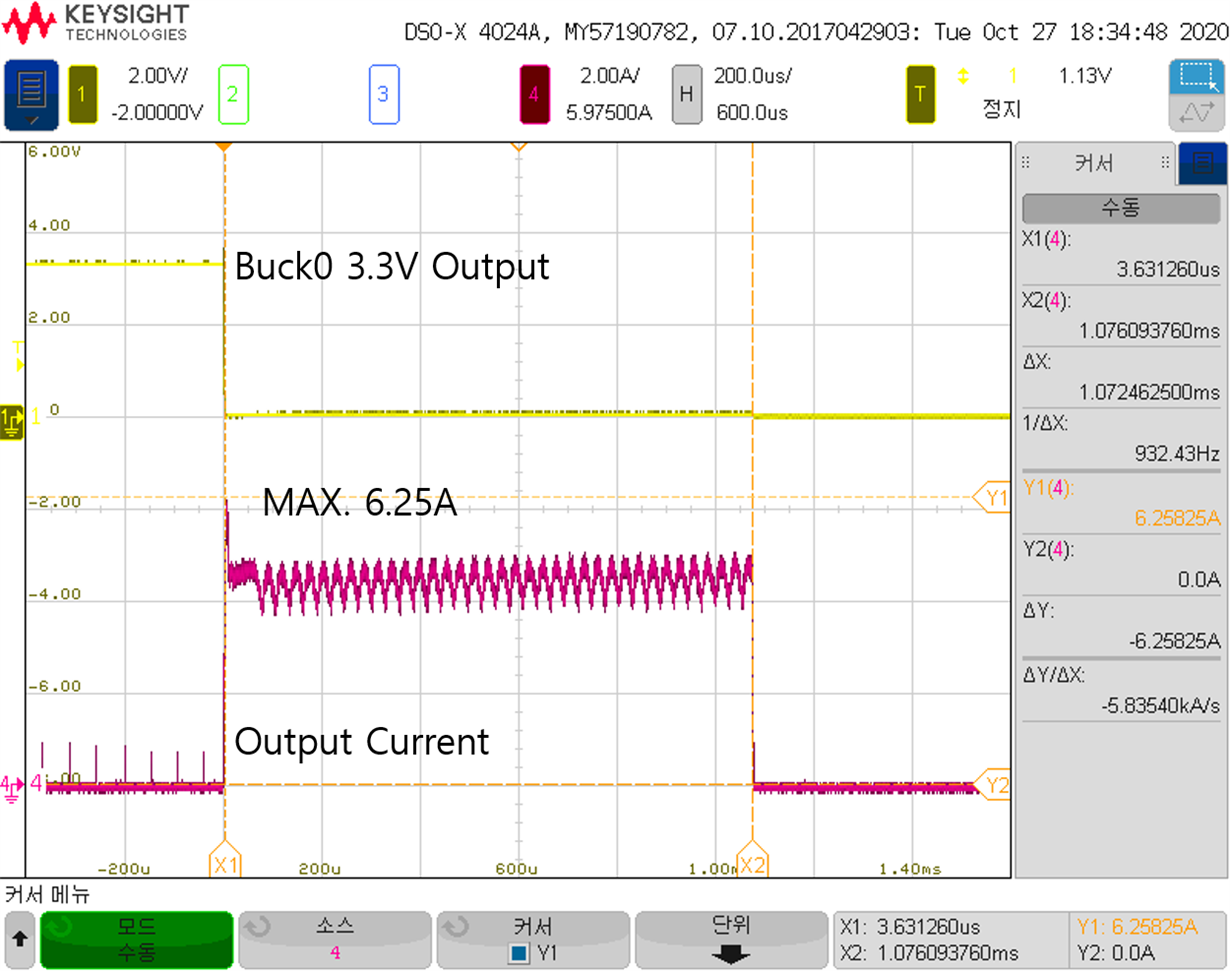Screen dimensions: 1230x971
Task: Open the sidebar list icon beside 커서 tab
Action: point(1203,163)
